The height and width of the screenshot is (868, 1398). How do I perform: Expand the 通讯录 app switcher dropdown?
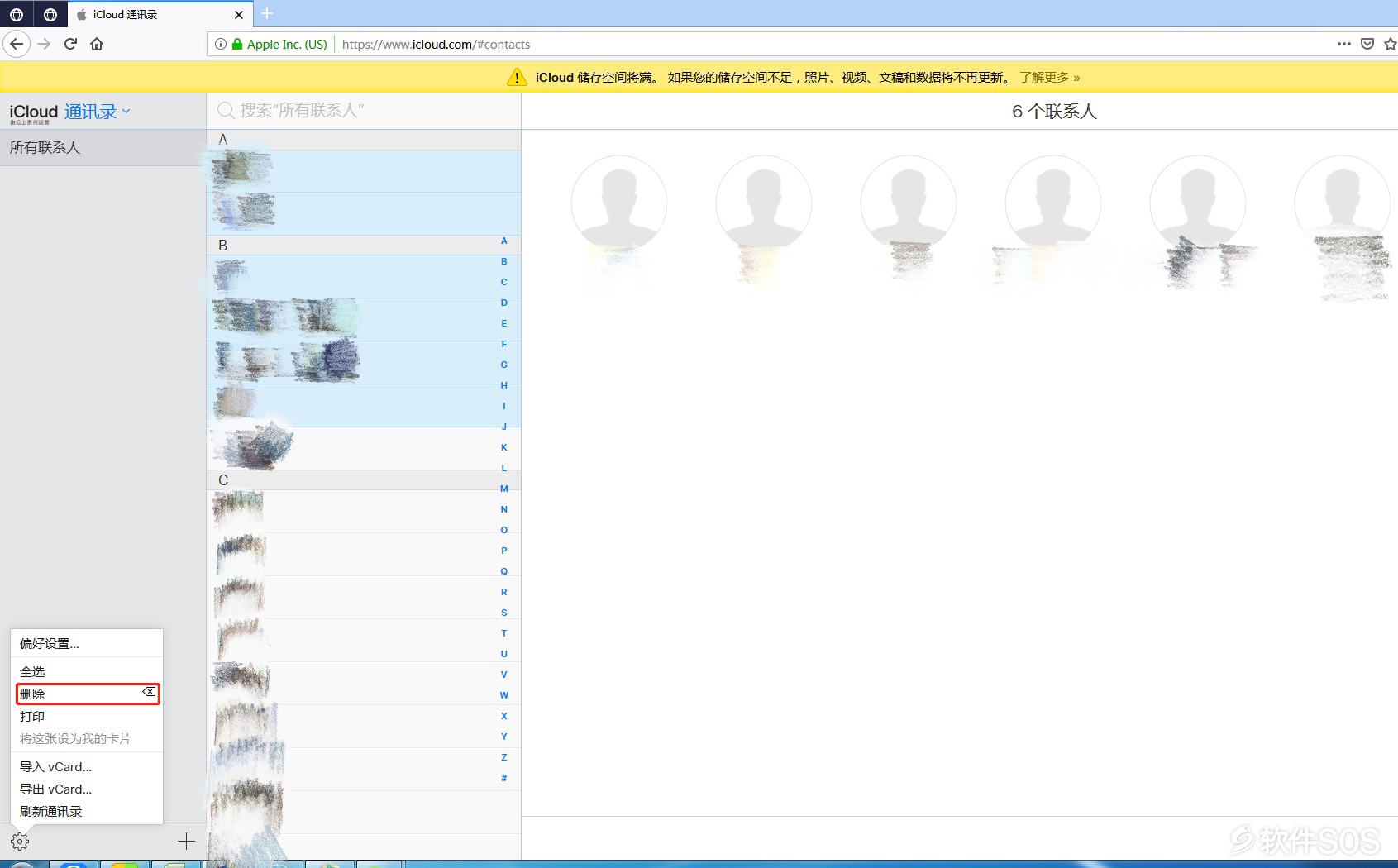[x=98, y=112]
